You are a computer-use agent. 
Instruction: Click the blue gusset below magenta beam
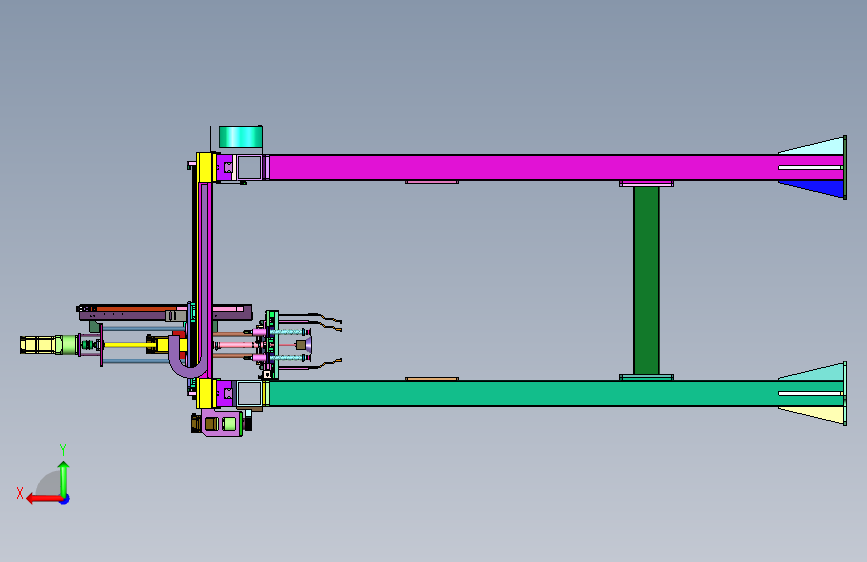pyautogui.click(x=818, y=188)
